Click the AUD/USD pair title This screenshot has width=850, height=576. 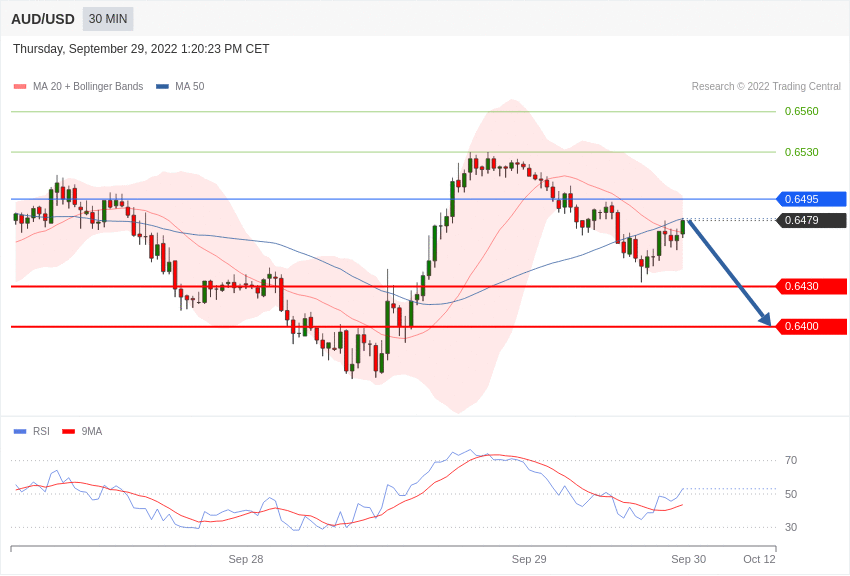tap(43, 20)
